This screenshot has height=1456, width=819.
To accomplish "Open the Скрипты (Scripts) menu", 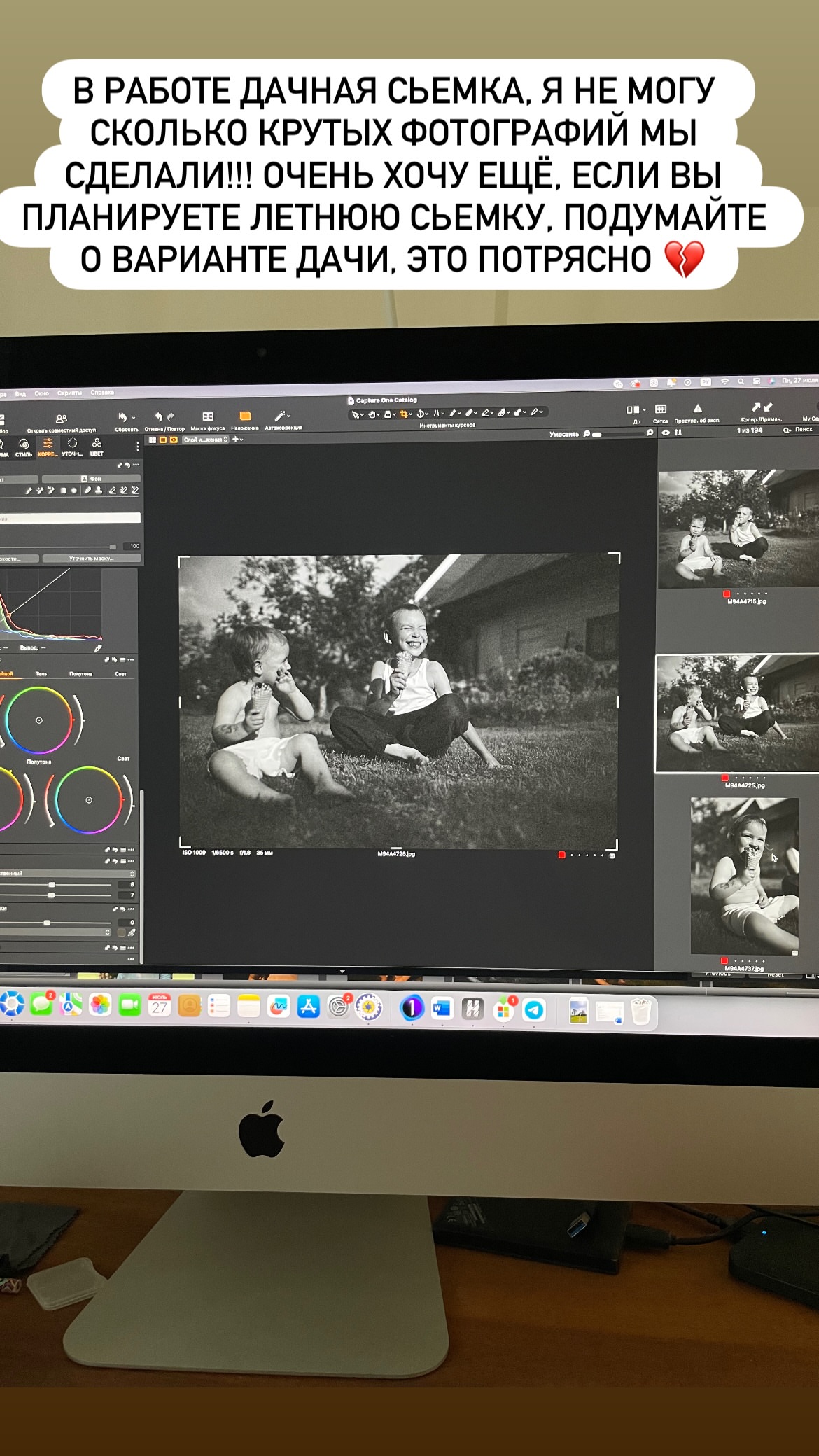I will pyautogui.click(x=69, y=393).
